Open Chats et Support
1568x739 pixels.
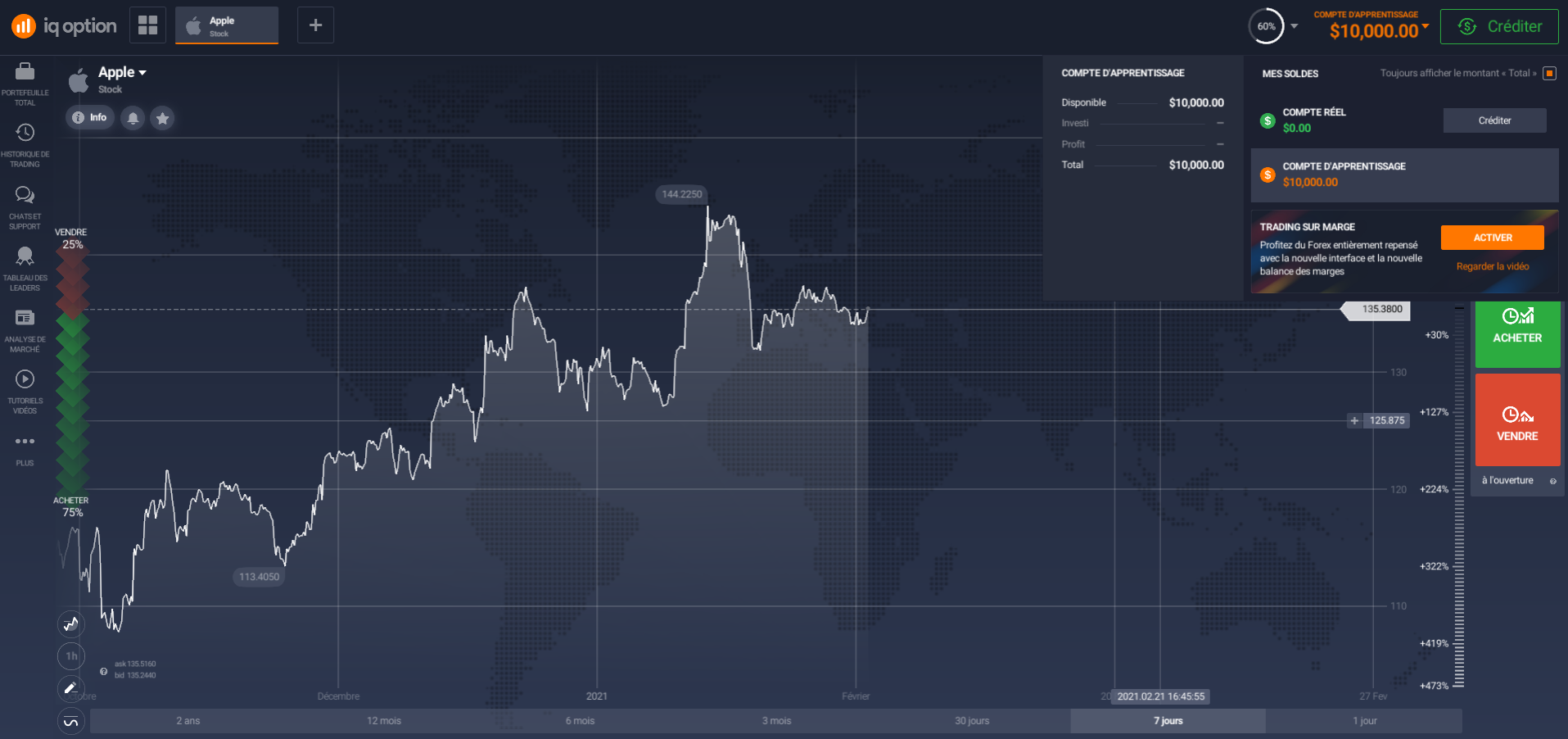point(25,206)
